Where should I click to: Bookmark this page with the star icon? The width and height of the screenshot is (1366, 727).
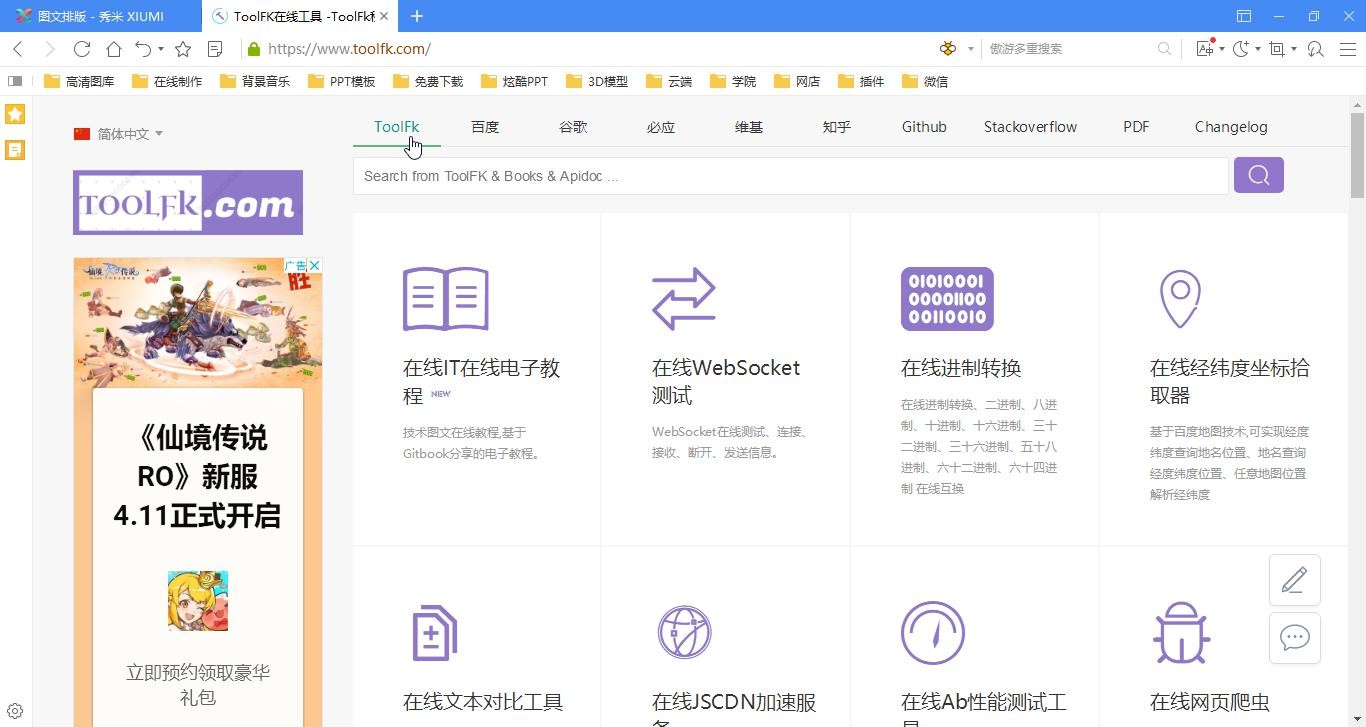[183, 49]
